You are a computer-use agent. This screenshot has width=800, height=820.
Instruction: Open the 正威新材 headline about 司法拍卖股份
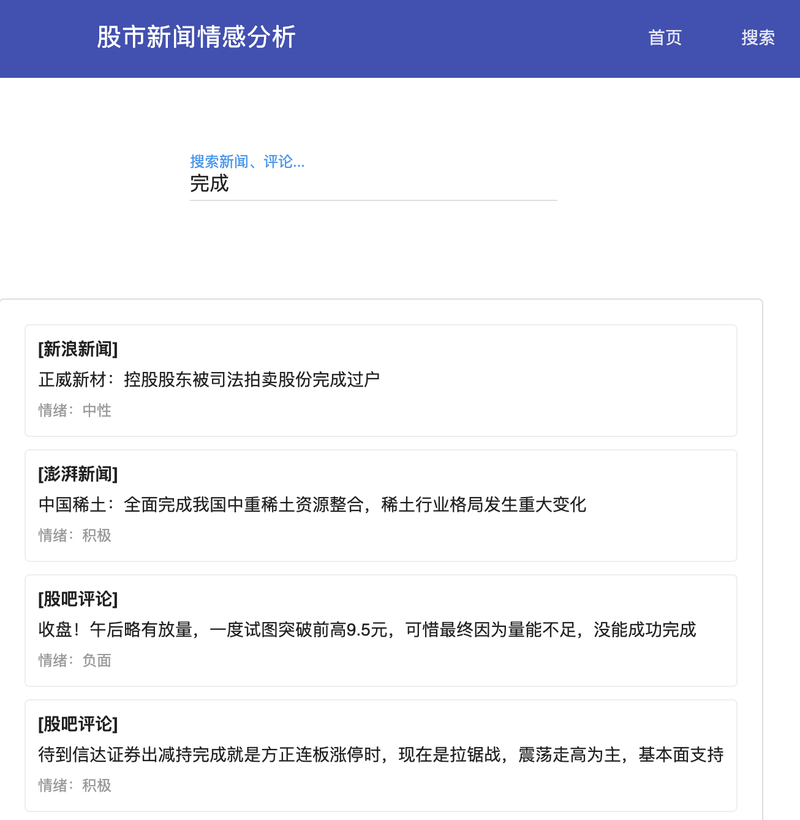tap(209, 380)
